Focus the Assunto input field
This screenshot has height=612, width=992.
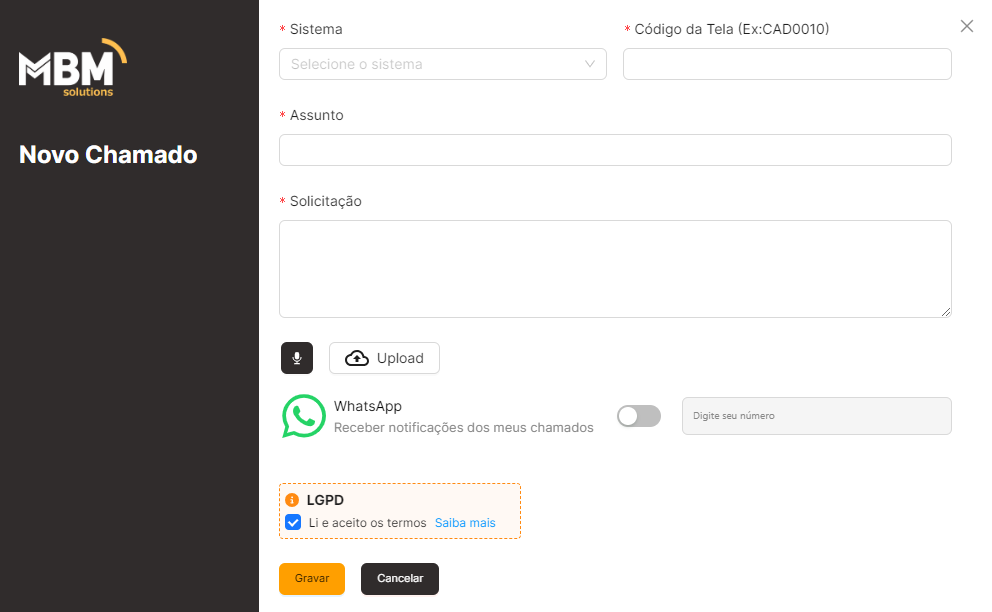(x=615, y=150)
